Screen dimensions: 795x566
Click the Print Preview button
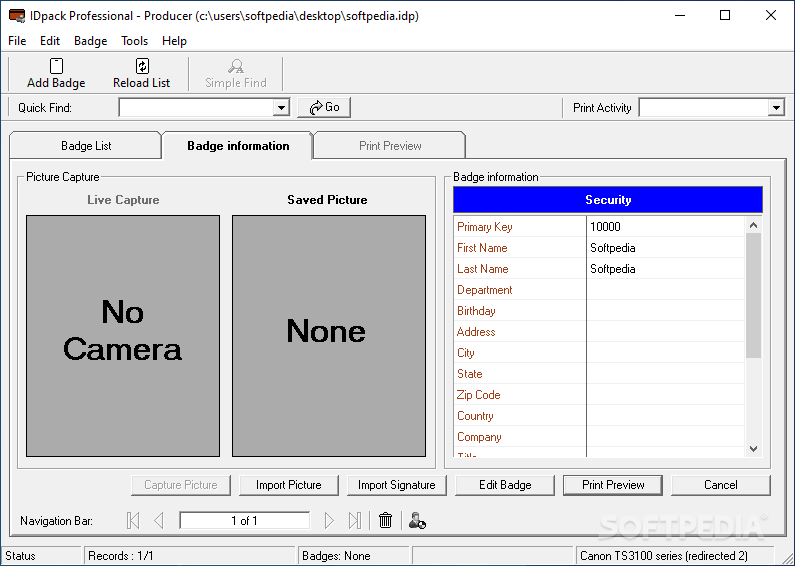coord(613,485)
